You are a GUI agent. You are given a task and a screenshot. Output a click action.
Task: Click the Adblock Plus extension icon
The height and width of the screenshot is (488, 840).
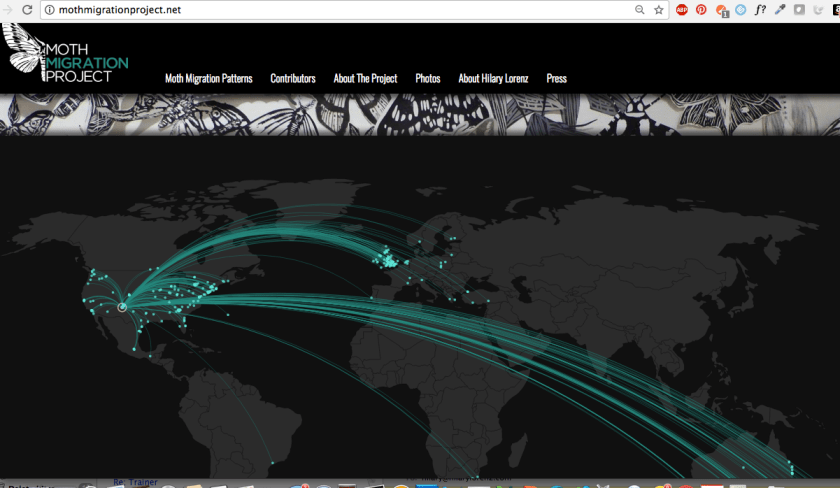[x=682, y=9]
